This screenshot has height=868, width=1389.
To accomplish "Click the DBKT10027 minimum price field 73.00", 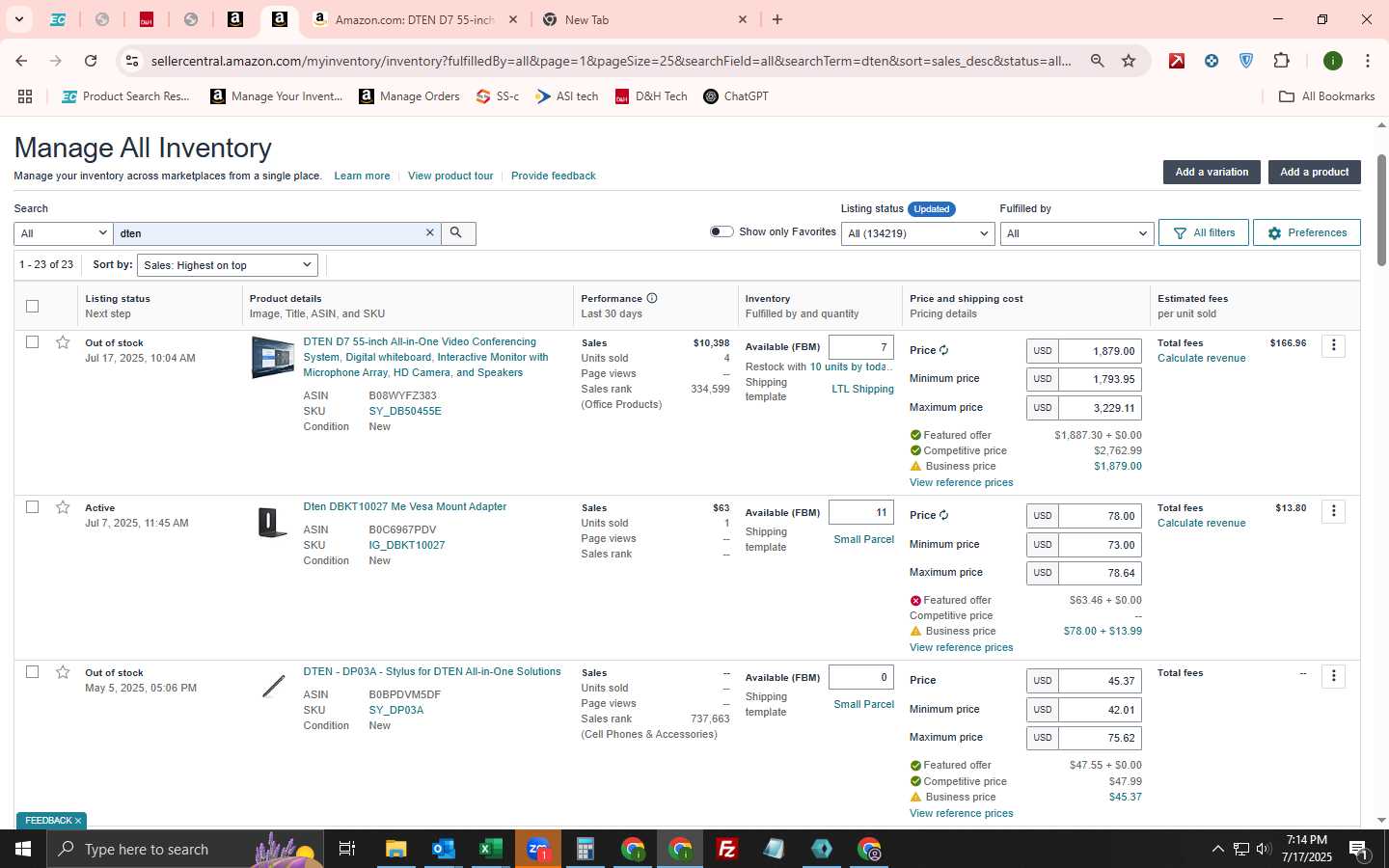I will coord(1101,545).
